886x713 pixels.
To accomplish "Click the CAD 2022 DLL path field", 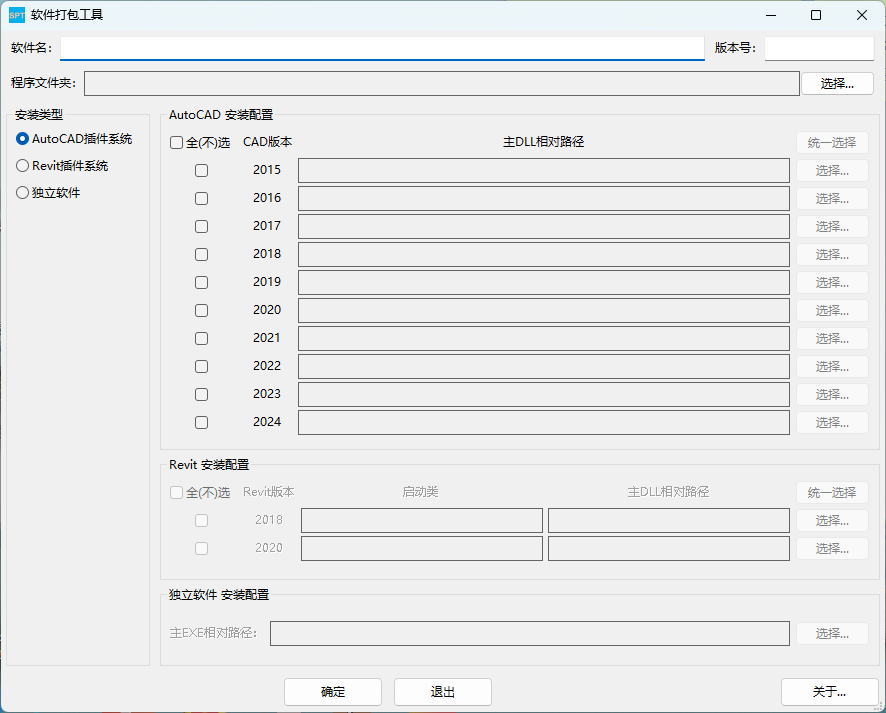I will (x=544, y=366).
